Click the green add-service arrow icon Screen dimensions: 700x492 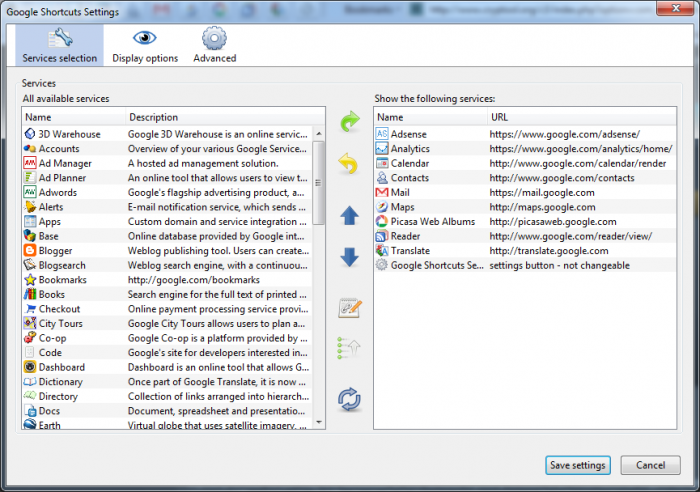[x=350, y=121]
